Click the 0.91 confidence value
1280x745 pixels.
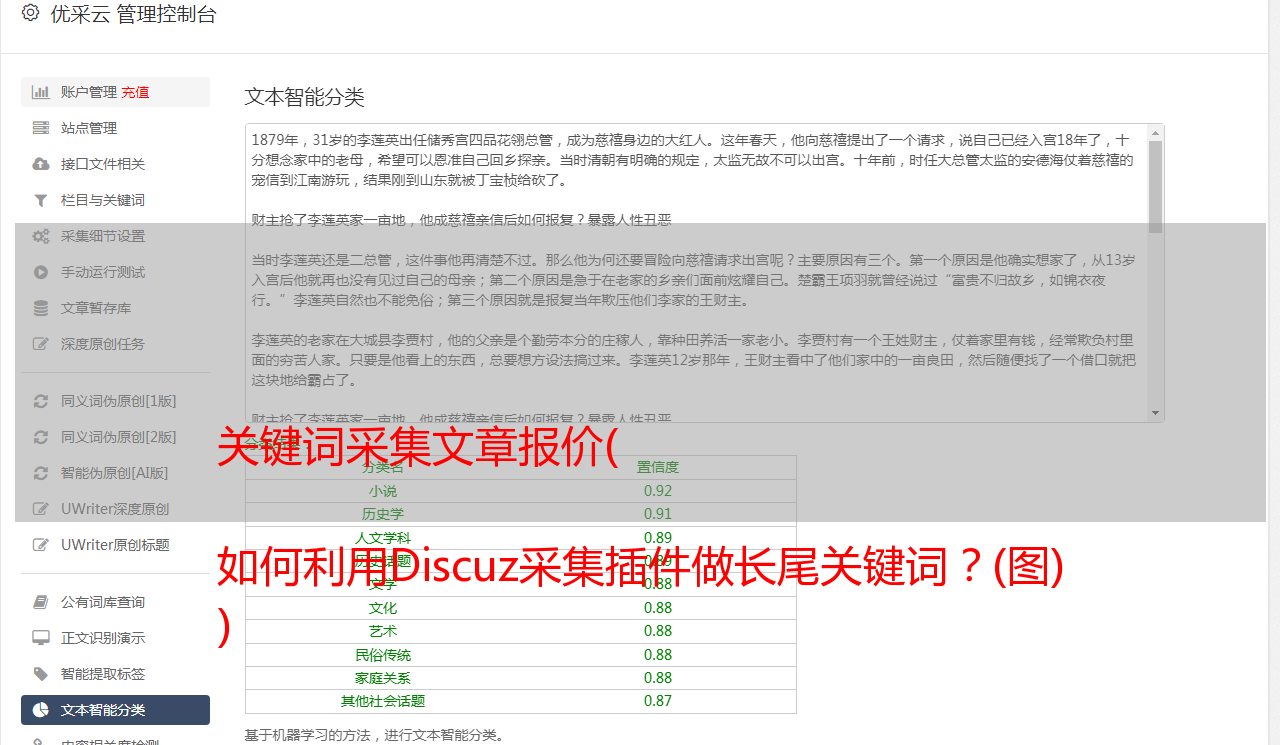[658, 514]
